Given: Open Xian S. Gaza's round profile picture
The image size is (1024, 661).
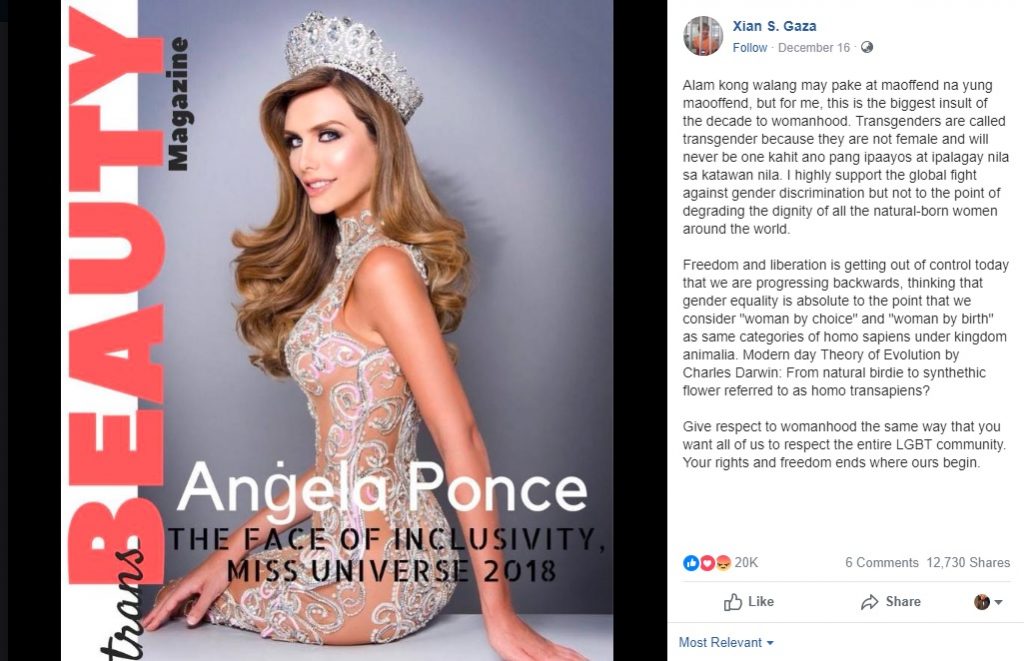Looking at the screenshot, I should click(x=703, y=37).
